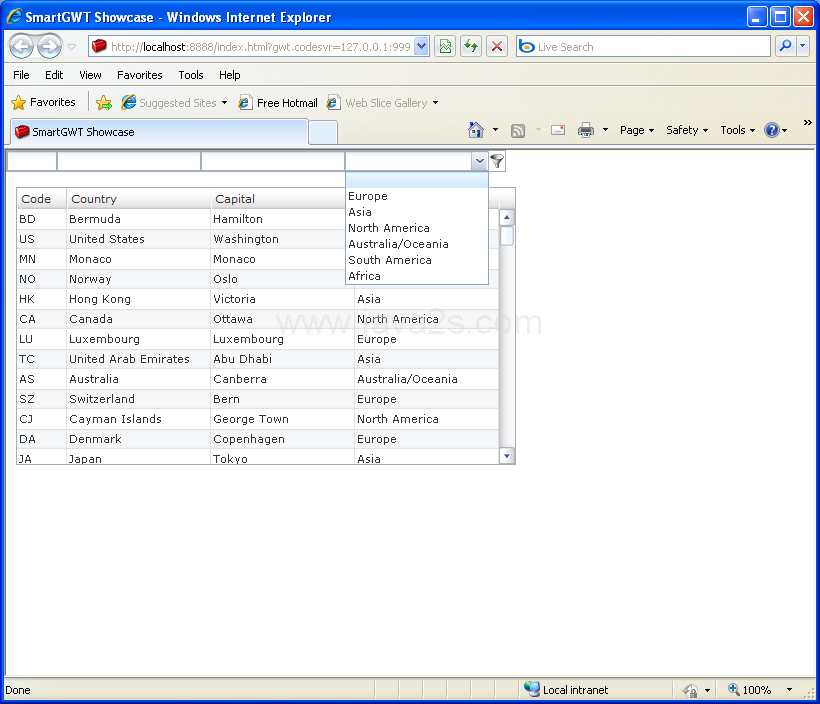The width and height of the screenshot is (820, 704).
Task: Click the red Stop loading icon
Action: click(497, 47)
